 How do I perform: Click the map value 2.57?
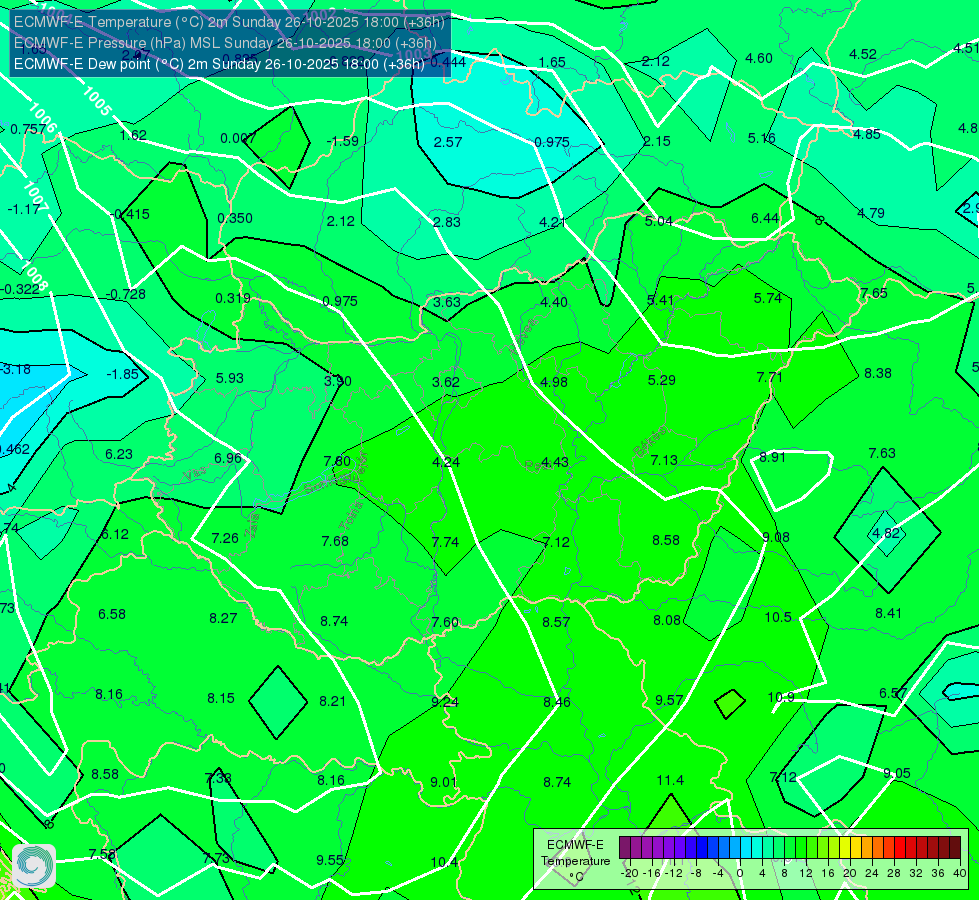(448, 142)
